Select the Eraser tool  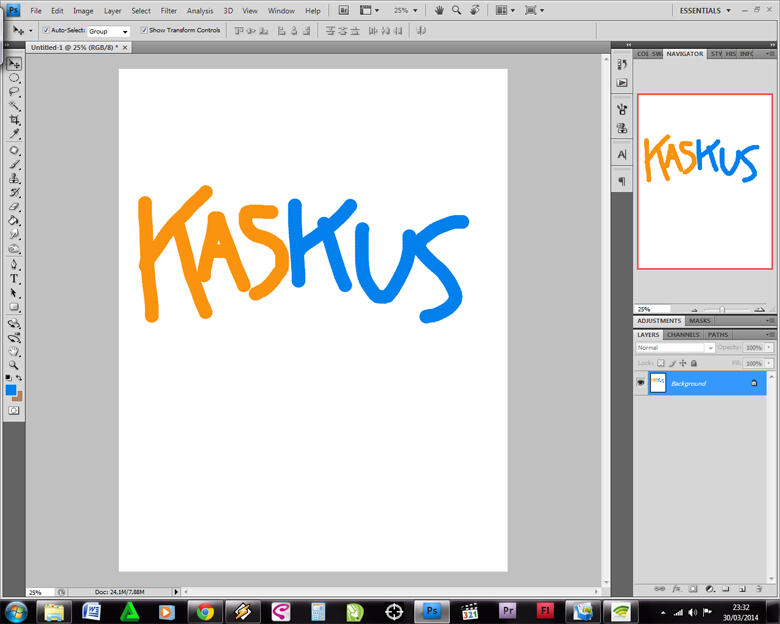click(x=14, y=207)
